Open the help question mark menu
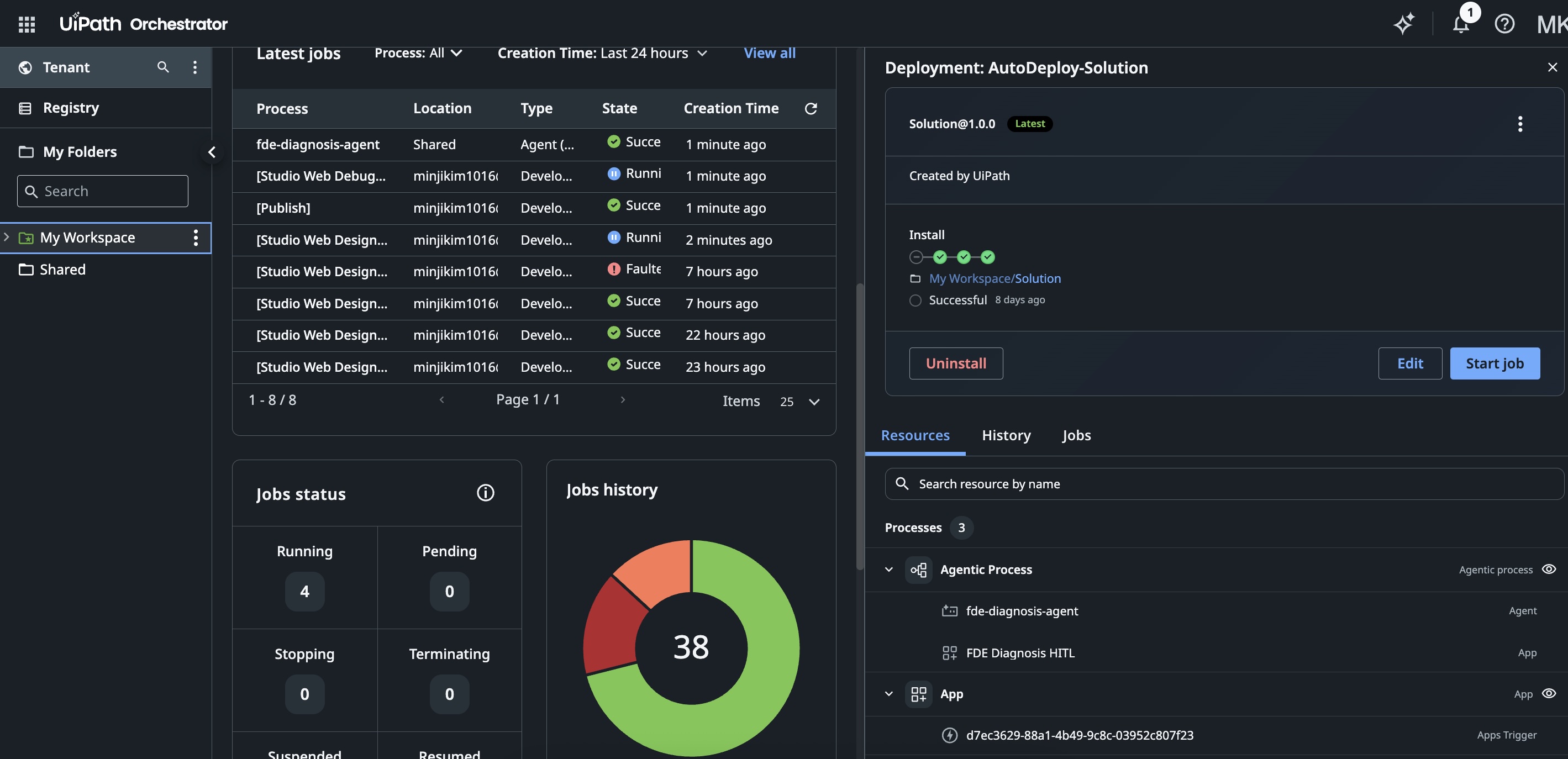Screen dimensions: 1568x759 [1504, 24]
